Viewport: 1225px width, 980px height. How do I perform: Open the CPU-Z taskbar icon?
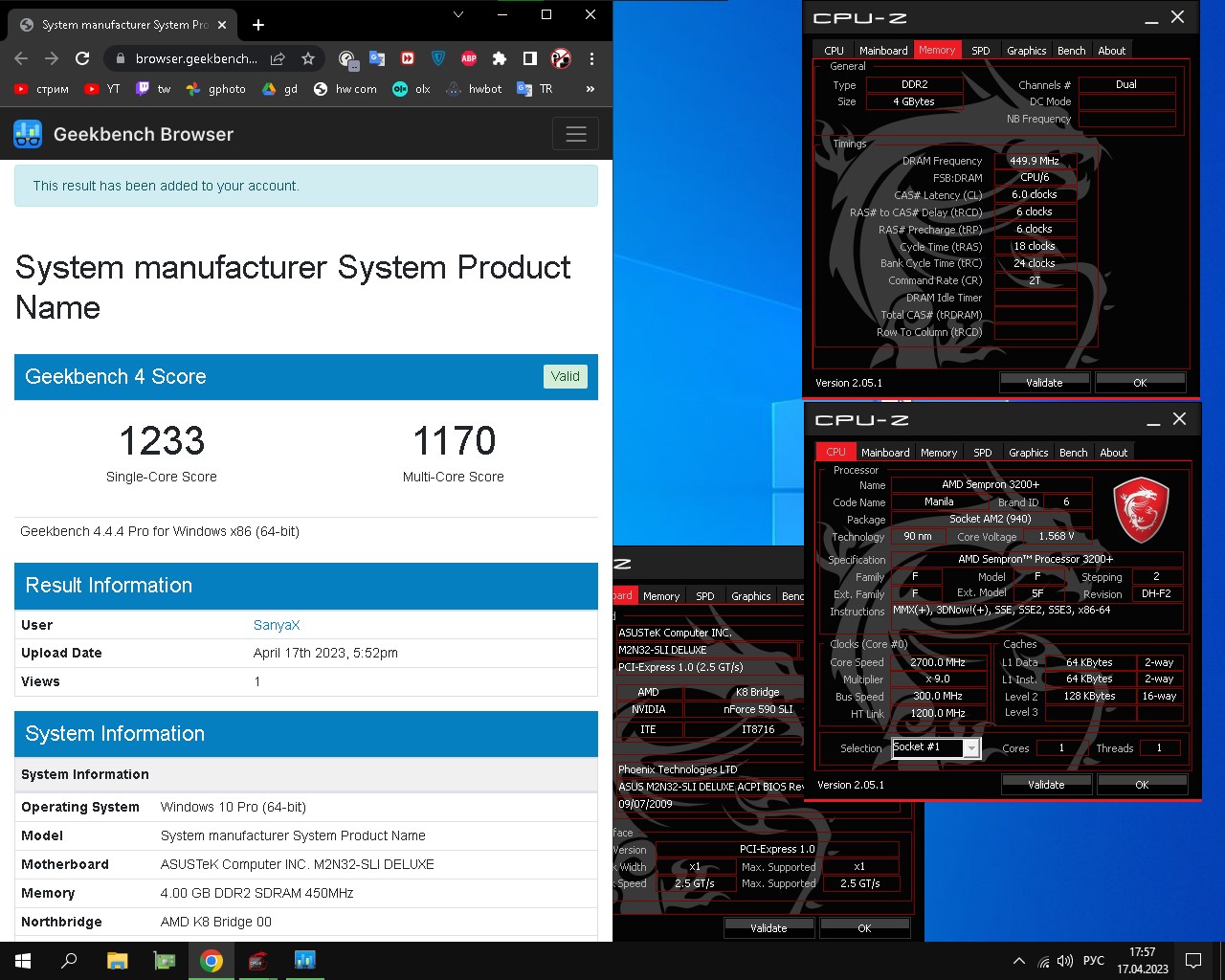coord(258,961)
